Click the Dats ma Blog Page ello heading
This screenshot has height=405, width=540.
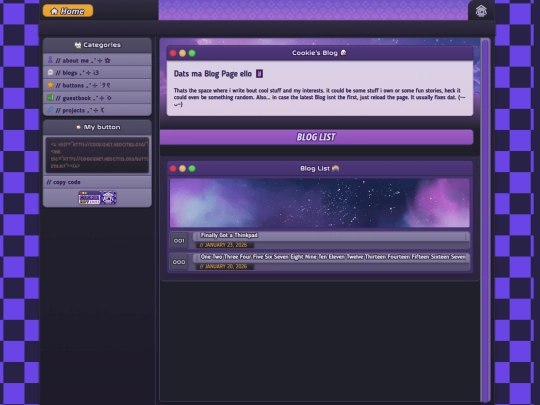(x=213, y=74)
